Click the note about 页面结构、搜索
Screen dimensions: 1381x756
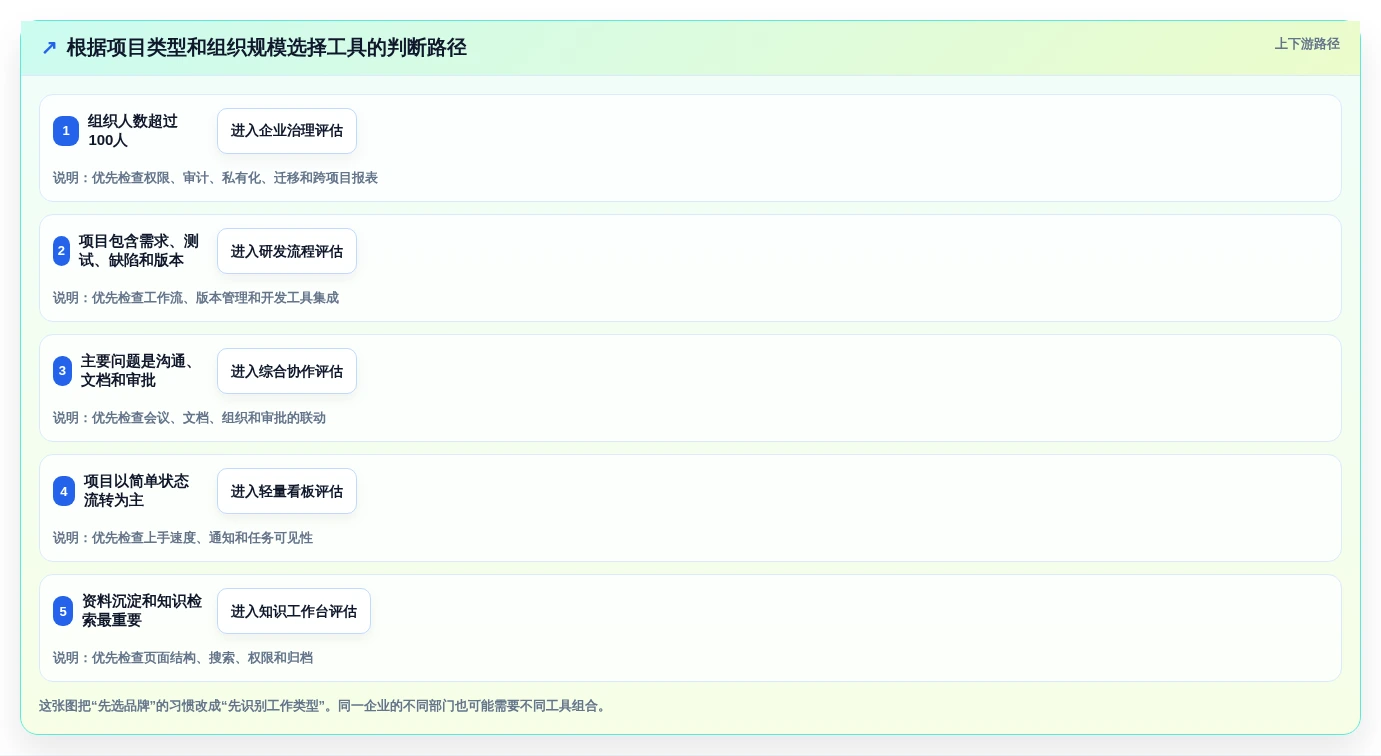click(183, 658)
